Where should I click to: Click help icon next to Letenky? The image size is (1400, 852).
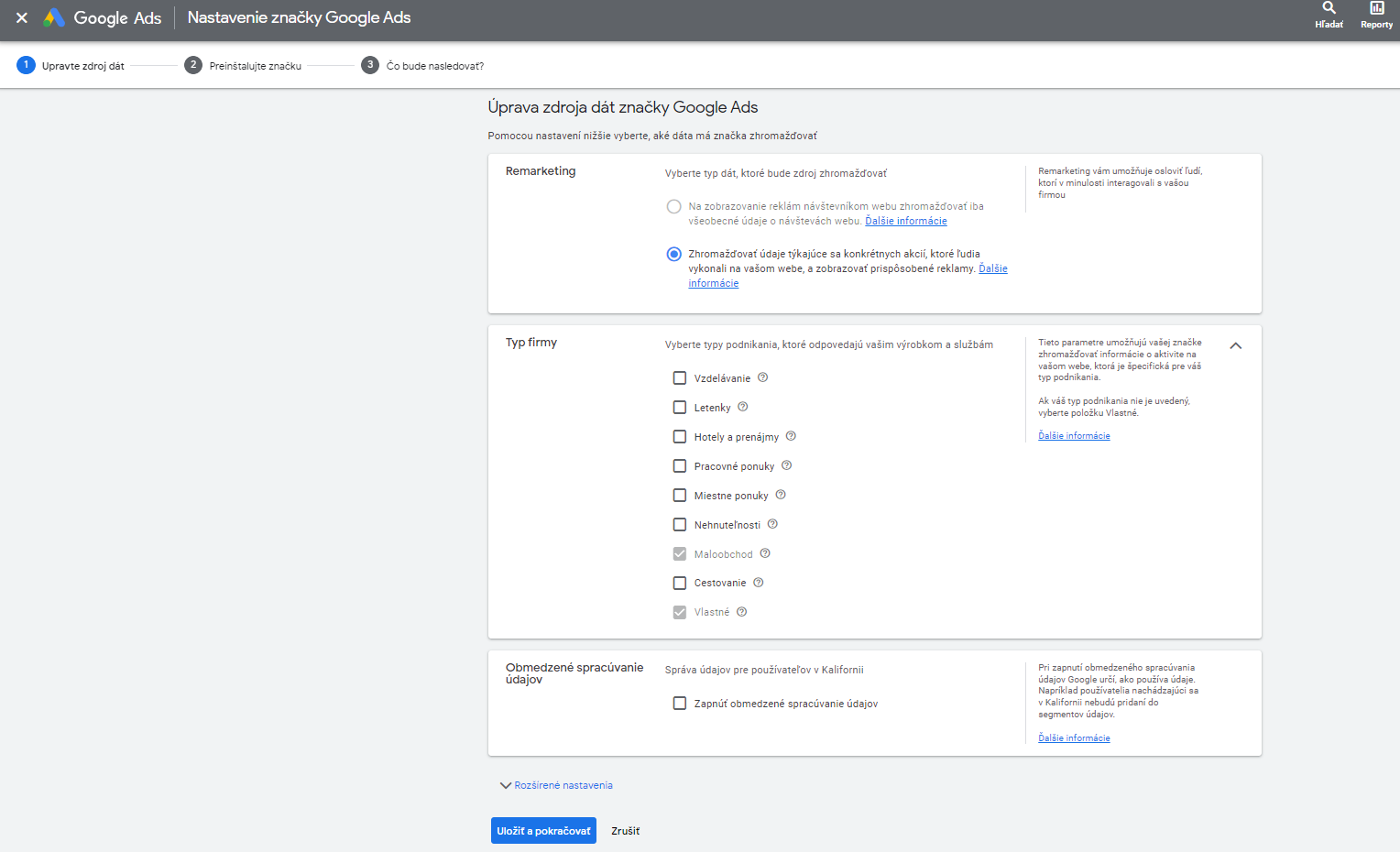(x=743, y=407)
